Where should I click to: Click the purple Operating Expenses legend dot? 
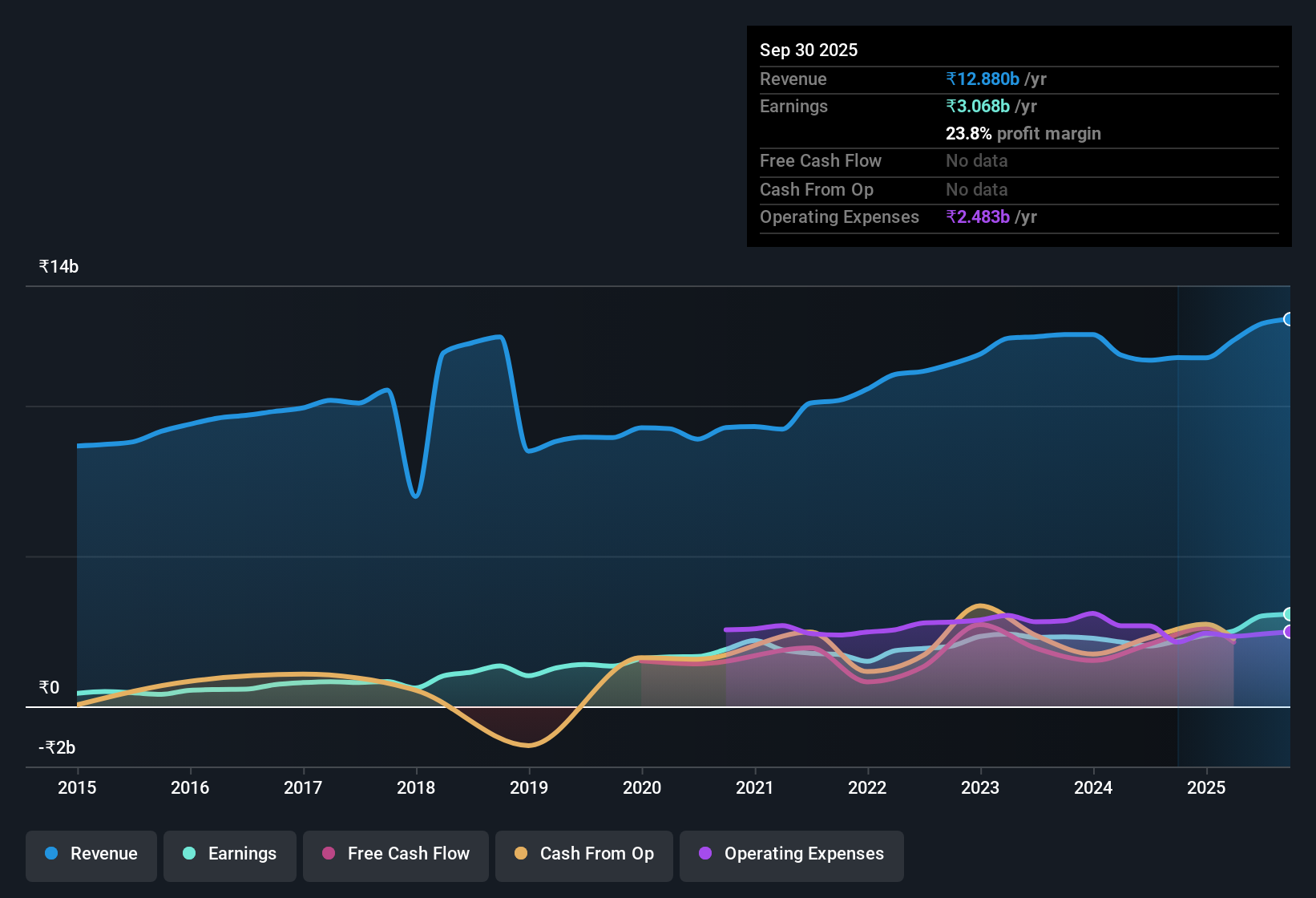pos(705,854)
